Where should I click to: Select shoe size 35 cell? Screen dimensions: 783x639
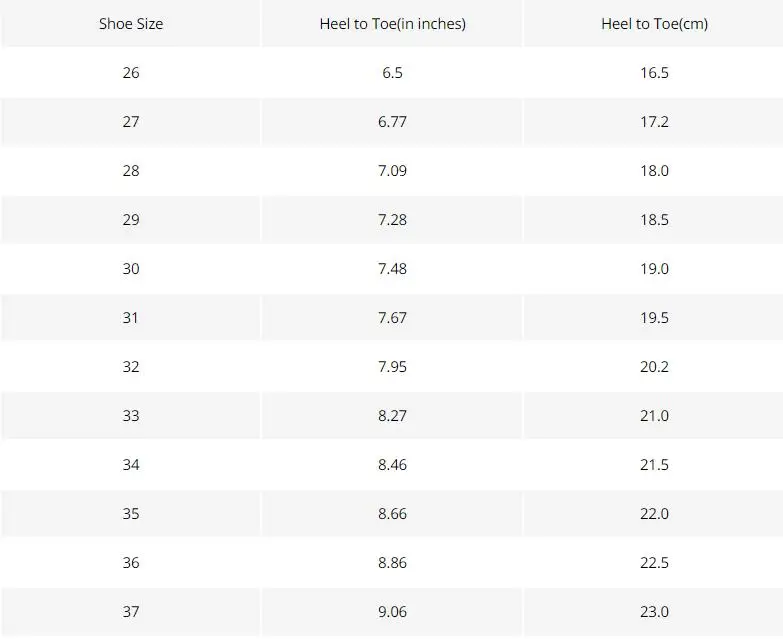pos(131,513)
